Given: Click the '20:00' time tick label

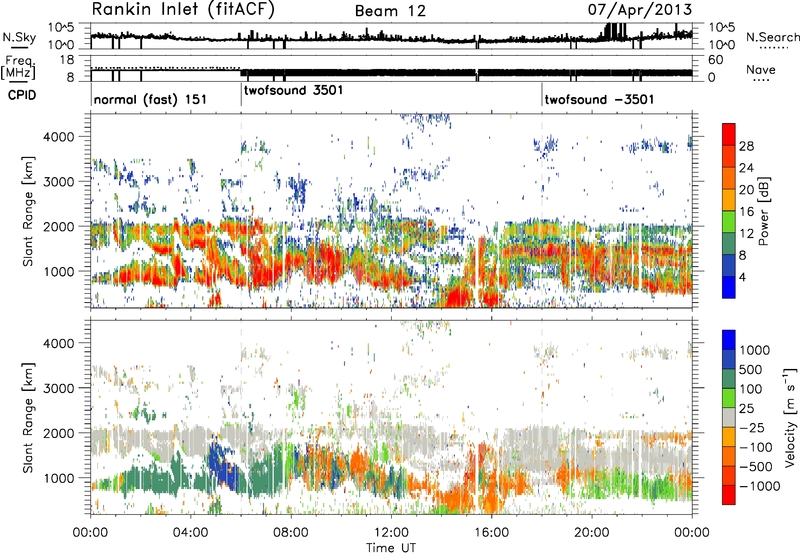Looking at the screenshot, I should pyautogui.click(x=591, y=533).
